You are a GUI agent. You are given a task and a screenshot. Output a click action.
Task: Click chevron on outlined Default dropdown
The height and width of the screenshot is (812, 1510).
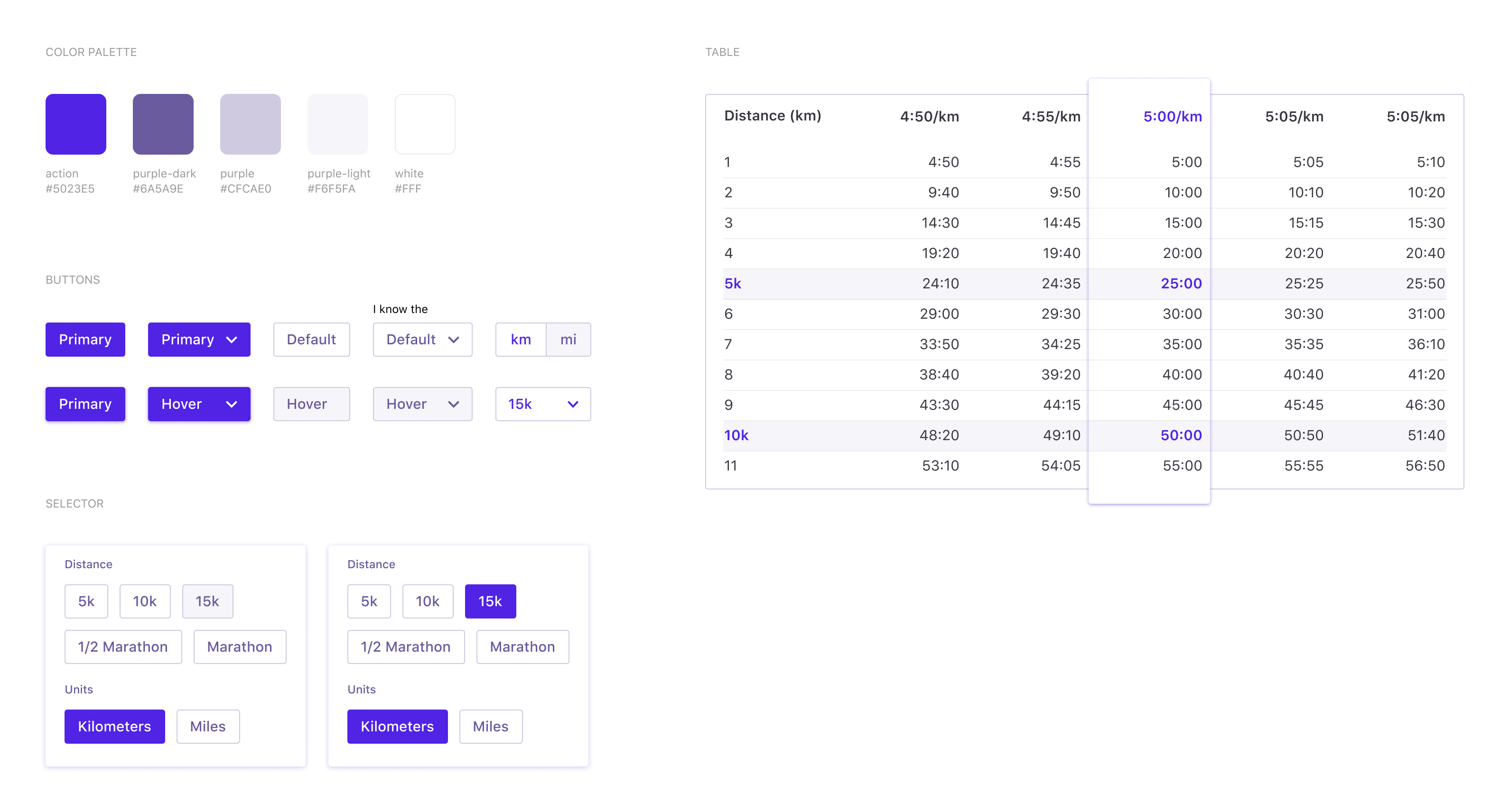pos(453,340)
